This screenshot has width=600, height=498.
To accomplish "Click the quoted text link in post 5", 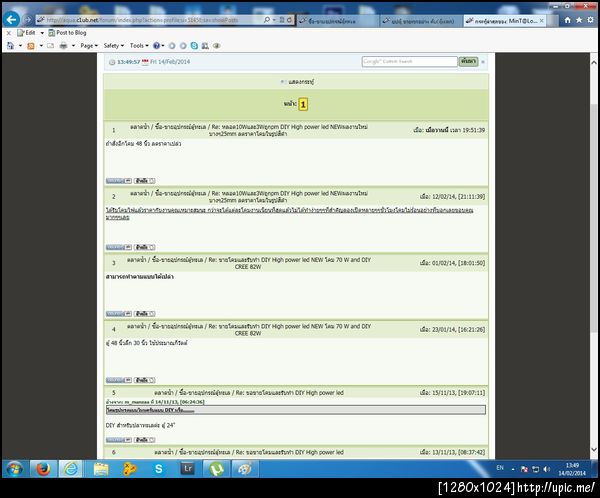I will [x=150, y=410].
